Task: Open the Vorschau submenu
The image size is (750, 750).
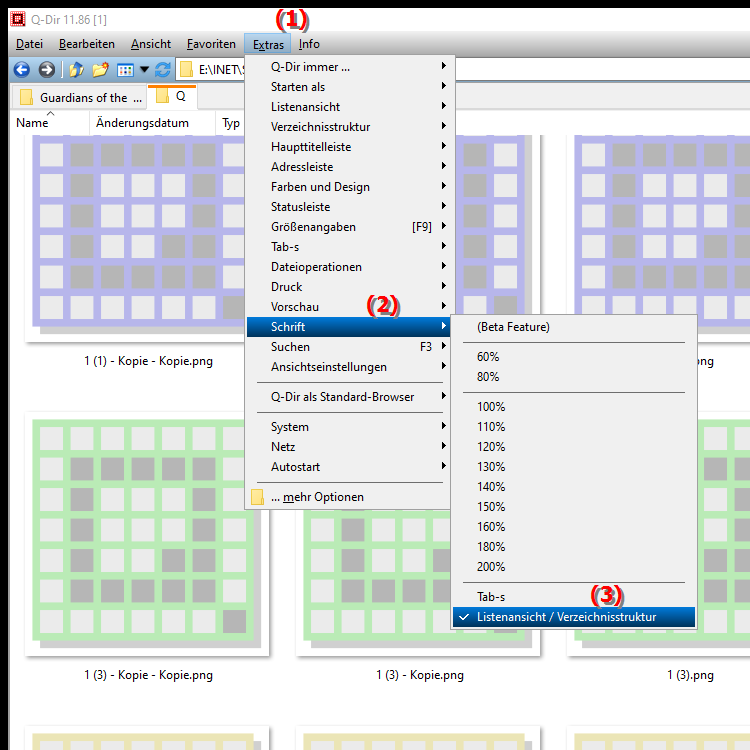Action: (348, 307)
